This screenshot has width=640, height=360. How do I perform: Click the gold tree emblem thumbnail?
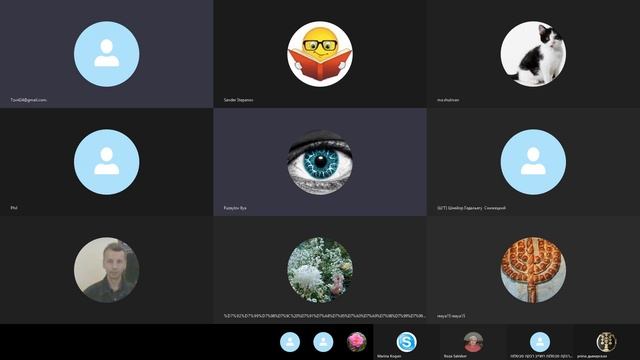click(606, 342)
